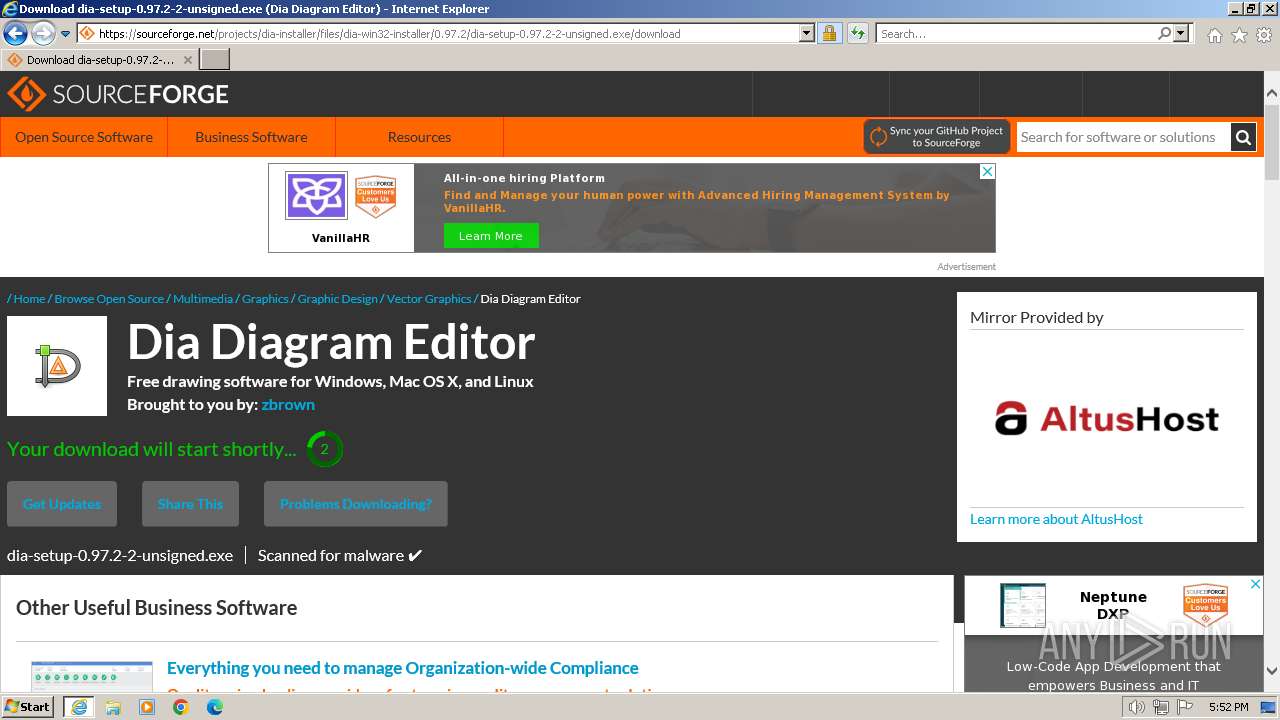
Task: Click the Action Center flag icon
Action: (x=1184, y=707)
